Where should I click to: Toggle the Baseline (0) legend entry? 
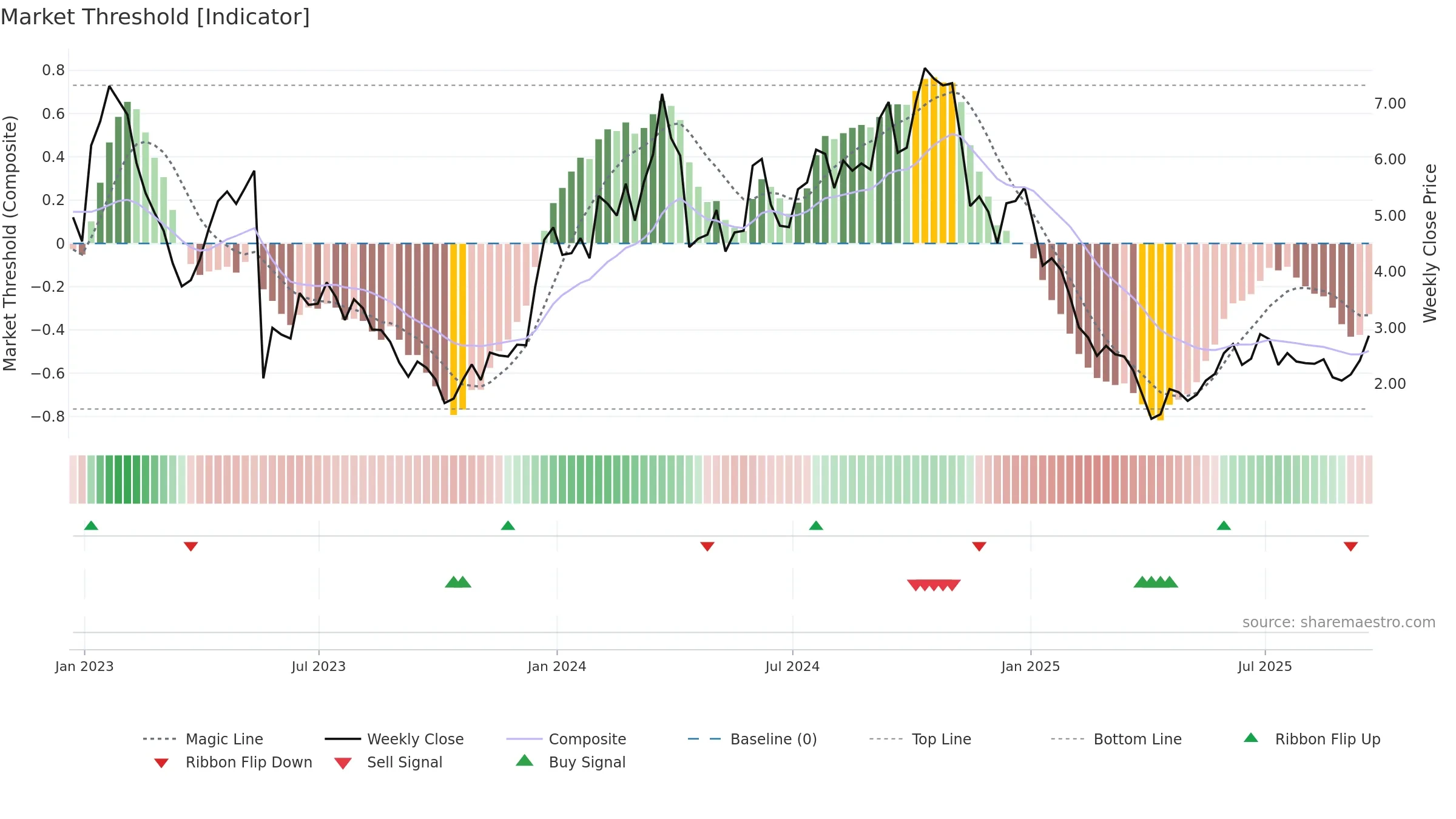(x=752, y=739)
